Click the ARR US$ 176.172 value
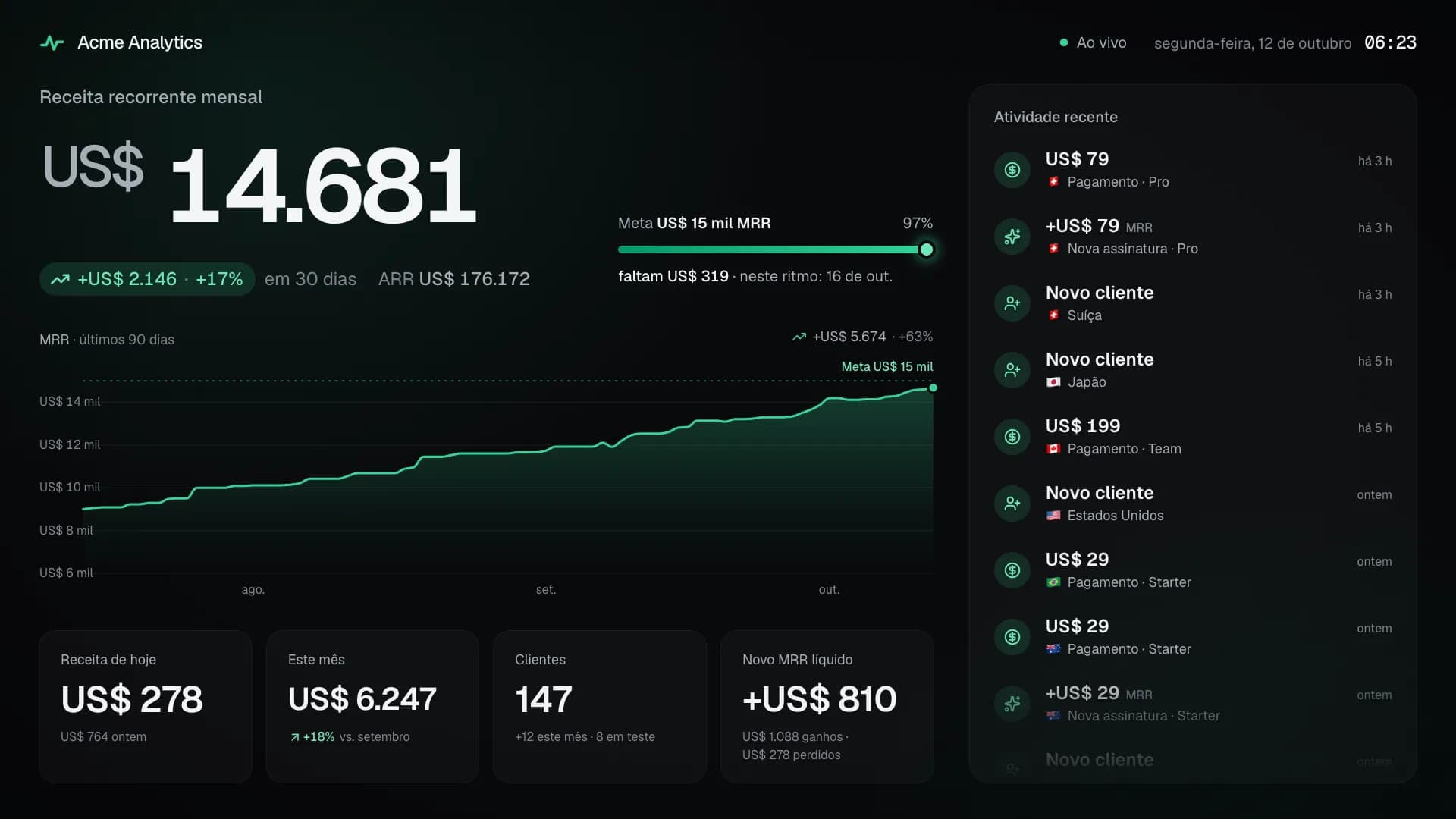1456x819 pixels. (454, 279)
